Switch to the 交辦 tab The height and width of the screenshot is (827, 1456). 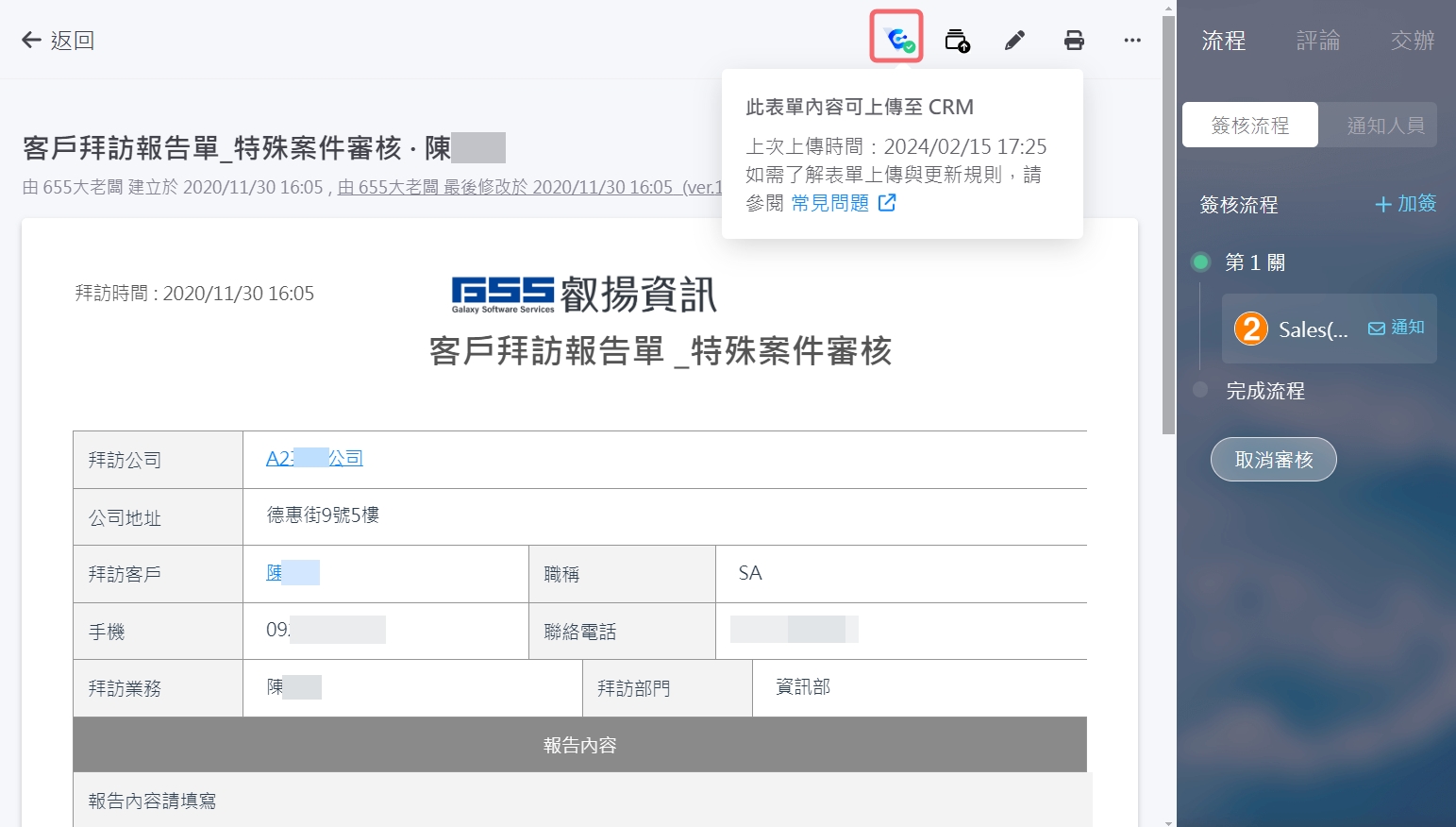pyautogui.click(x=1412, y=41)
